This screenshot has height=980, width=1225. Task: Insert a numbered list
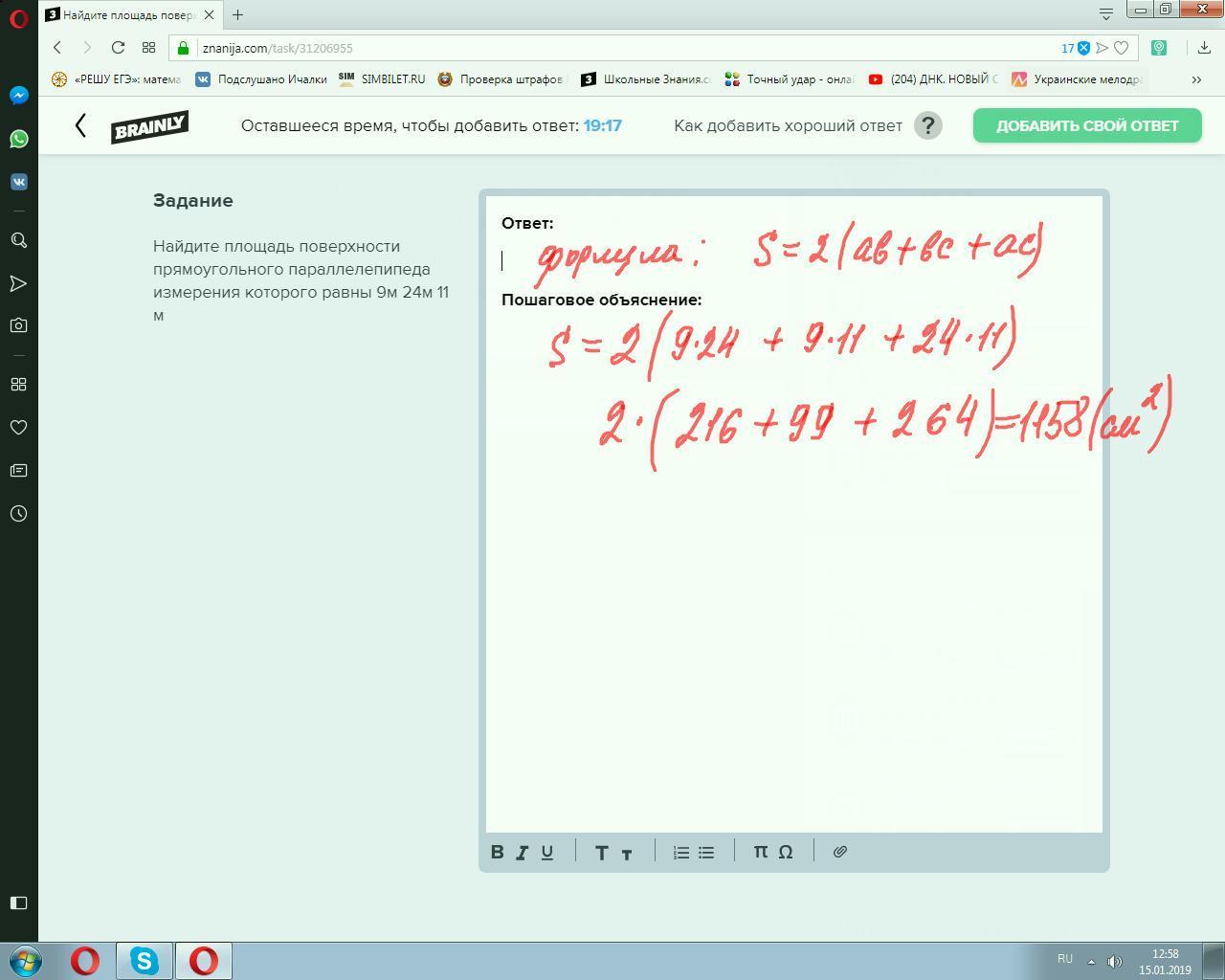click(x=681, y=852)
